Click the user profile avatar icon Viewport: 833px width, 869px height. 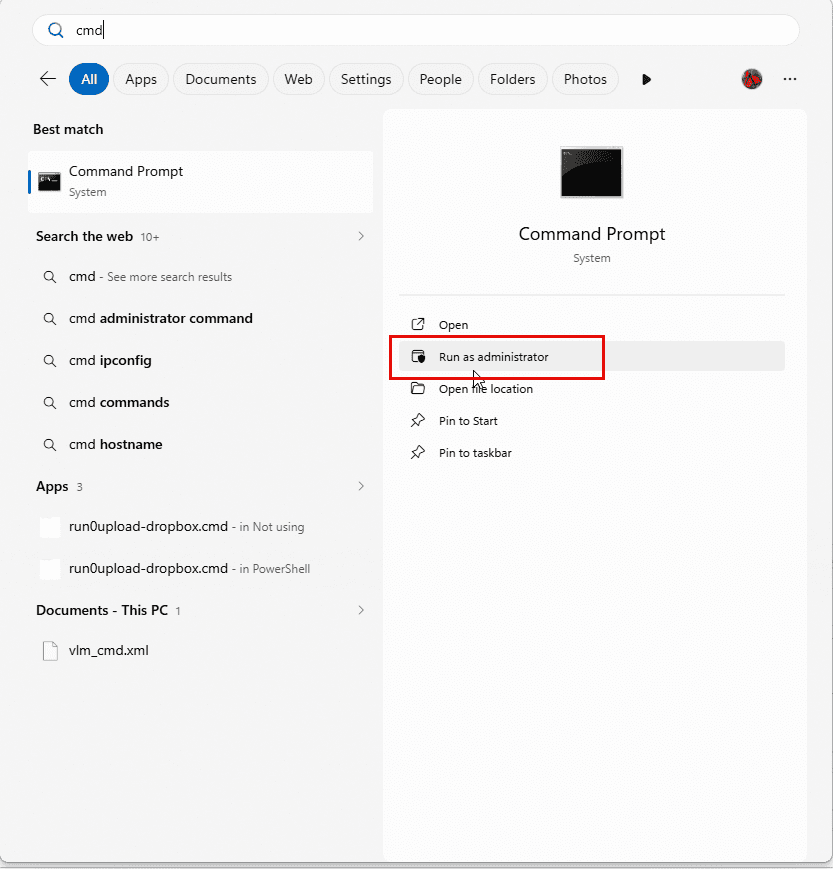[752, 79]
